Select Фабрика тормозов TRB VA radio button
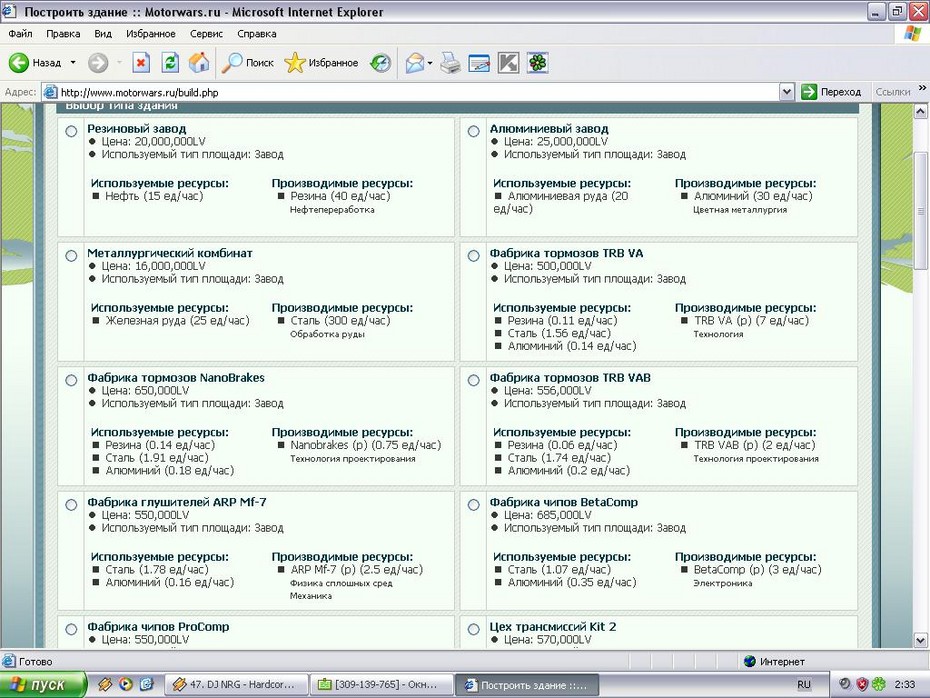Viewport: 930px width, 698px height. 473,256
